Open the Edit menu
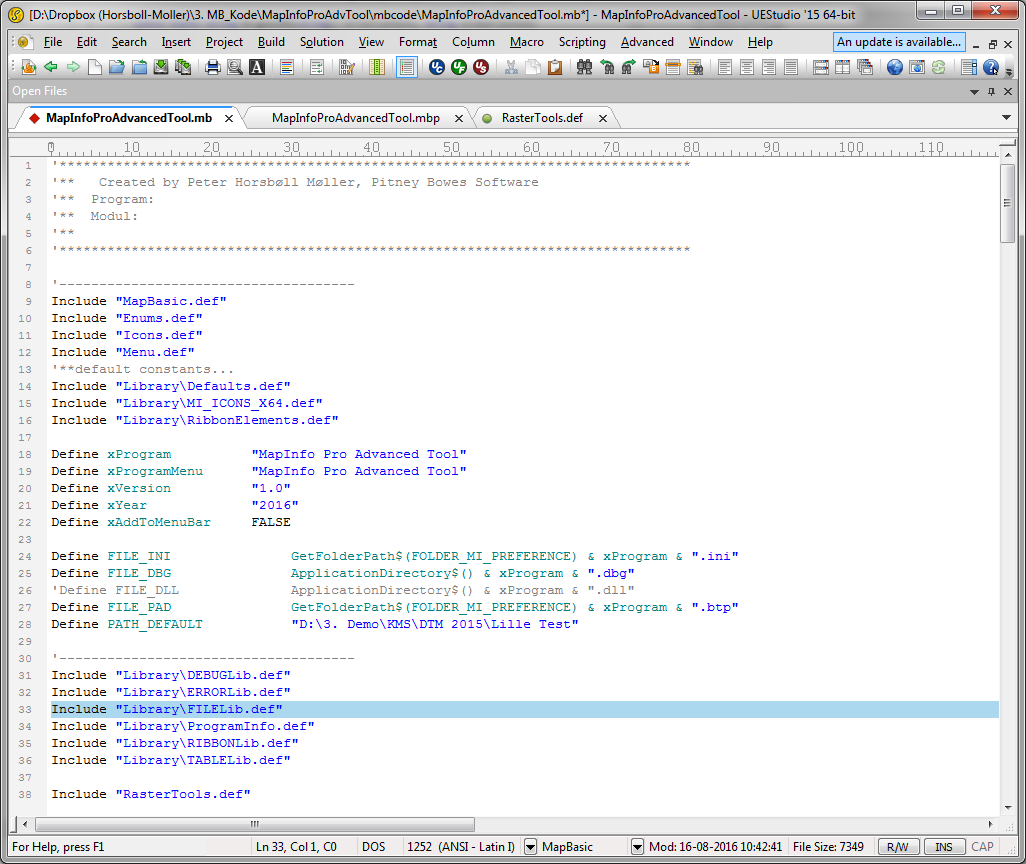1026x864 pixels. (86, 42)
